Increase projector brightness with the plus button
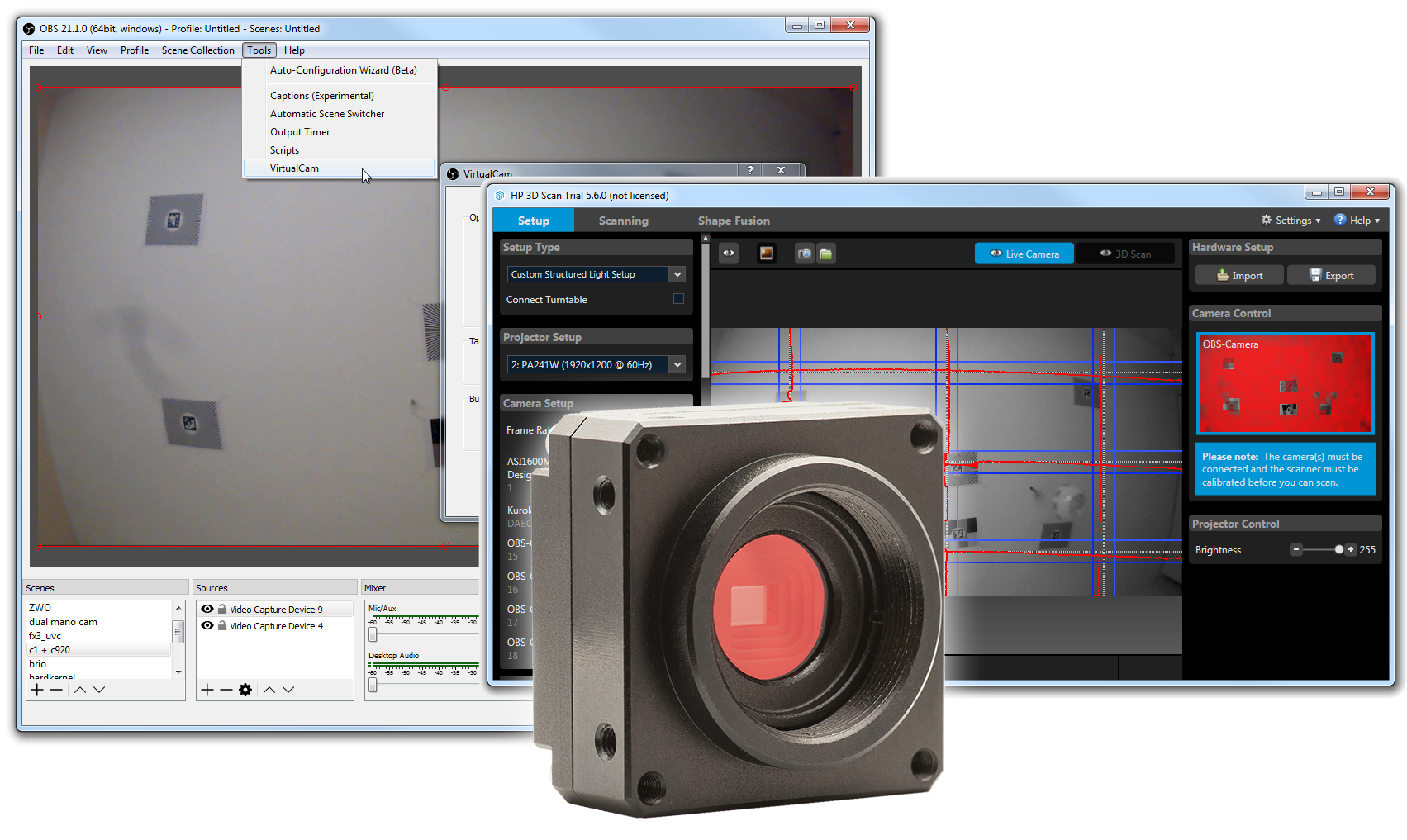 1351,549
